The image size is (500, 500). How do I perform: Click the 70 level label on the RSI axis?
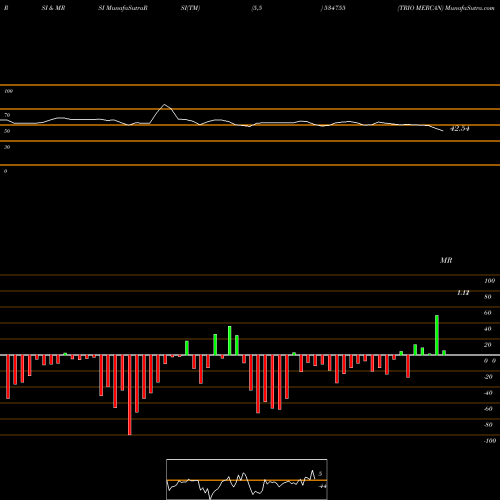[7, 115]
